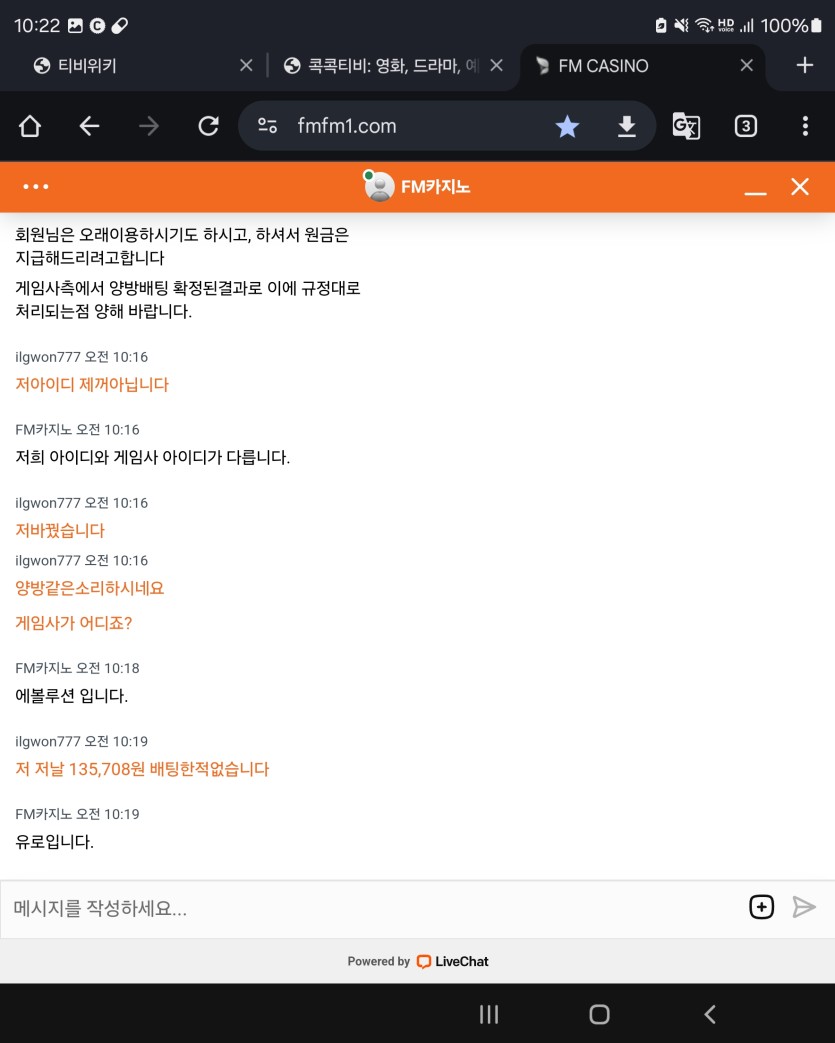835x1043 pixels.
Task: Send the chat message
Action: pyautogui.click(x=804, y=907)
